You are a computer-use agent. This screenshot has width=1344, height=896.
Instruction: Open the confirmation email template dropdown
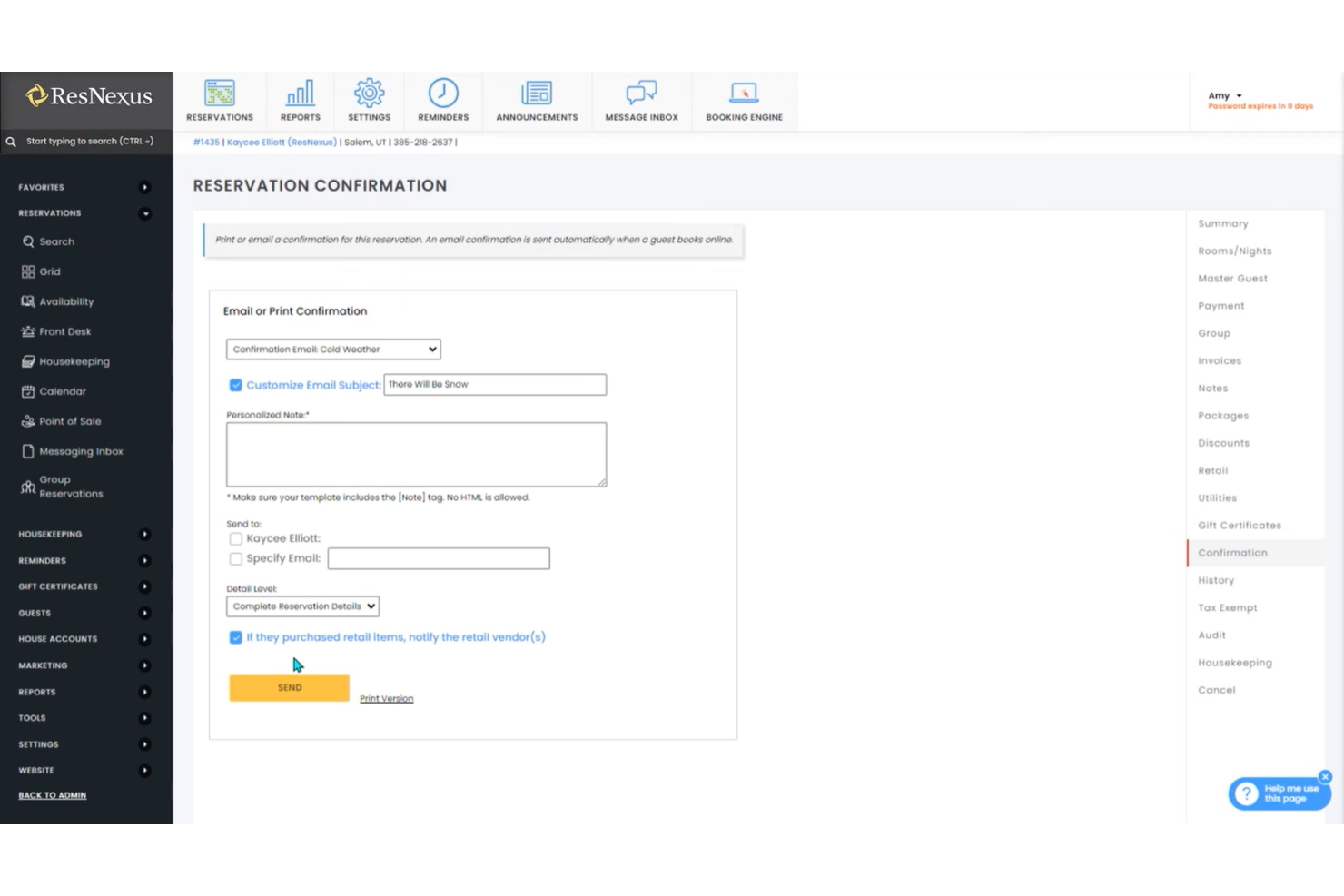332,349
